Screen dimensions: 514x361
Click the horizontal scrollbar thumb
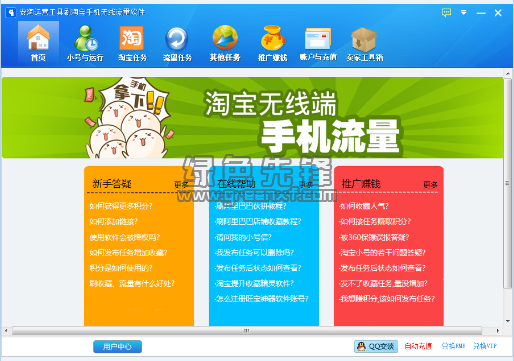click(x=247, y=331)
